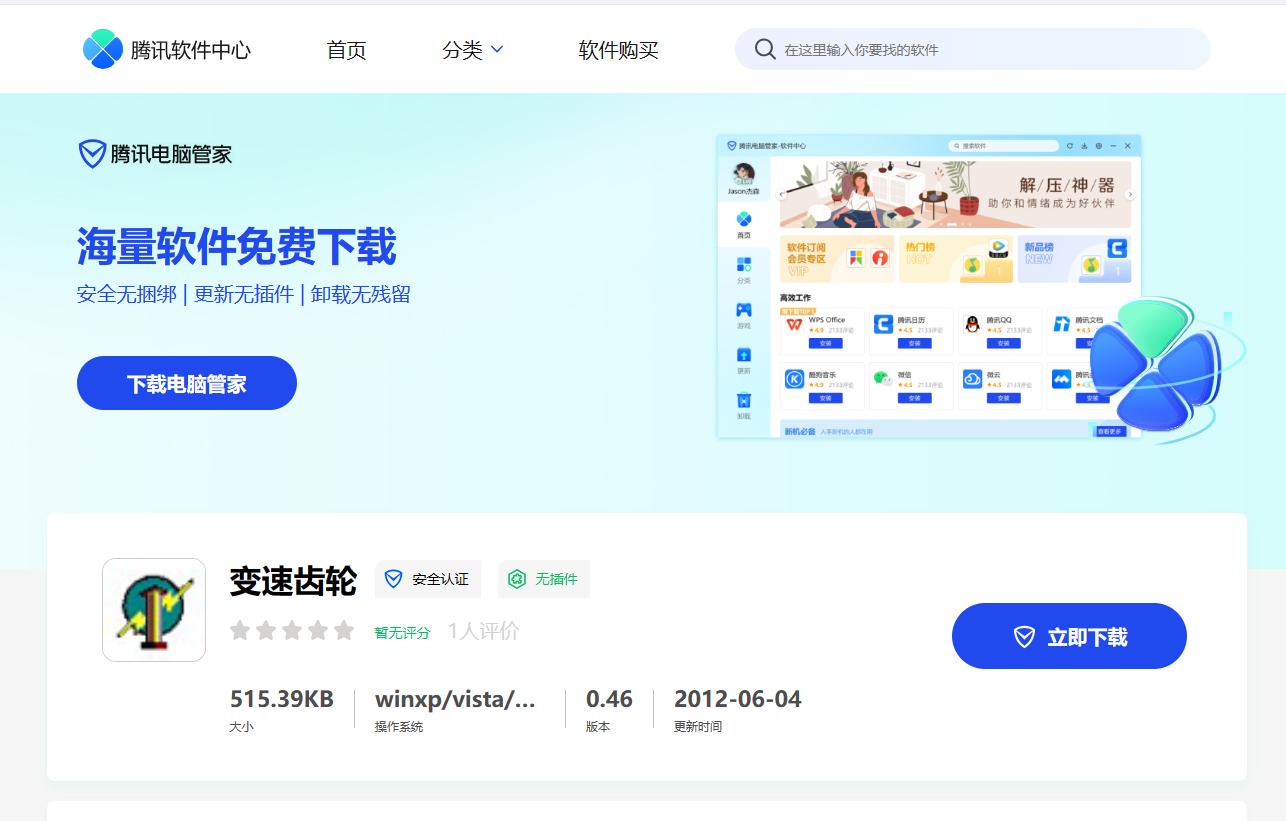
Task: Click the 更新 upload icon in banner preview
Action: click(743, 355)
